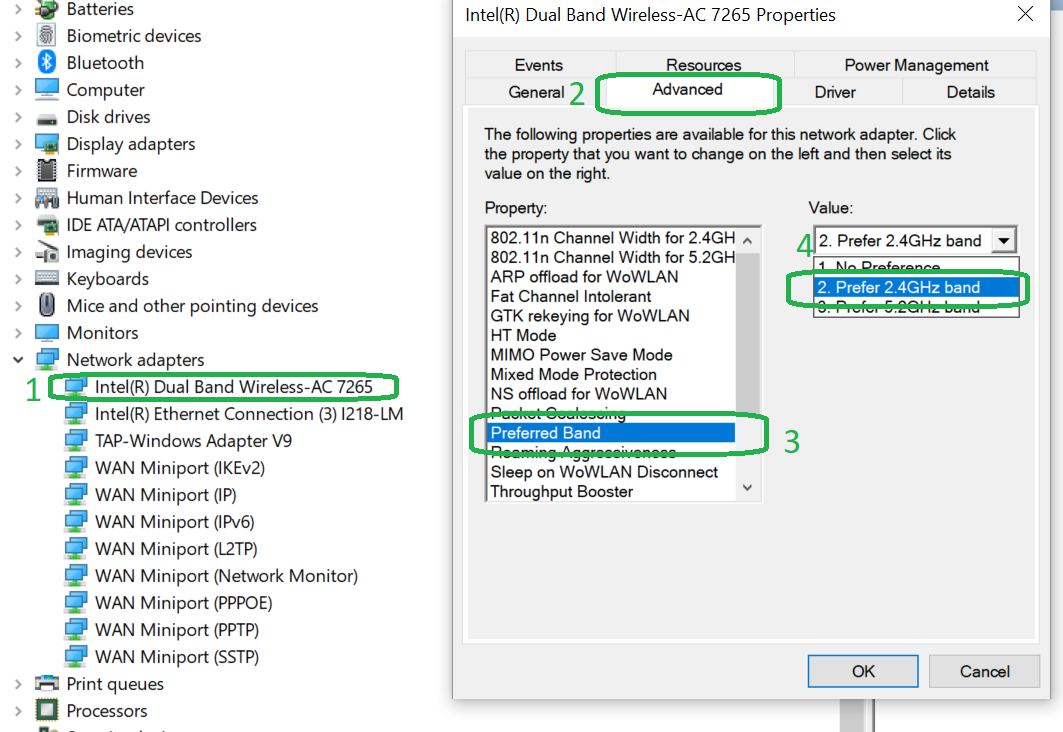Image resolution: width=1063 pixels, height=732 pixels.
Task: Expand the Print queues node
Action: click(x=18, y=684)
